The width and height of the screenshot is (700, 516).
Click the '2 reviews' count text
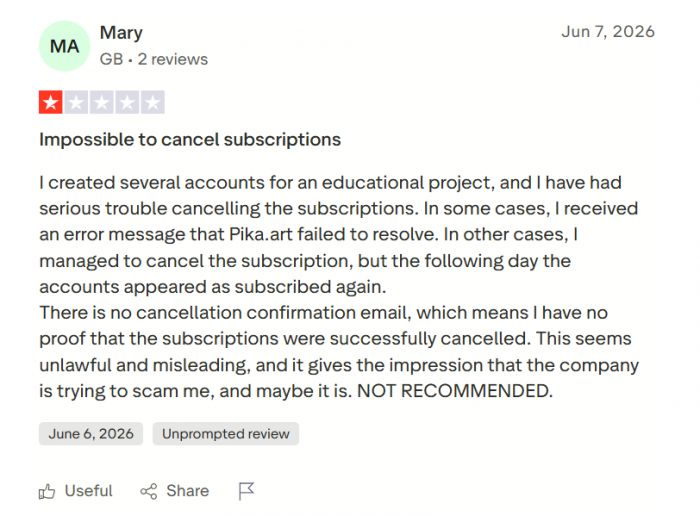[173, 59]
